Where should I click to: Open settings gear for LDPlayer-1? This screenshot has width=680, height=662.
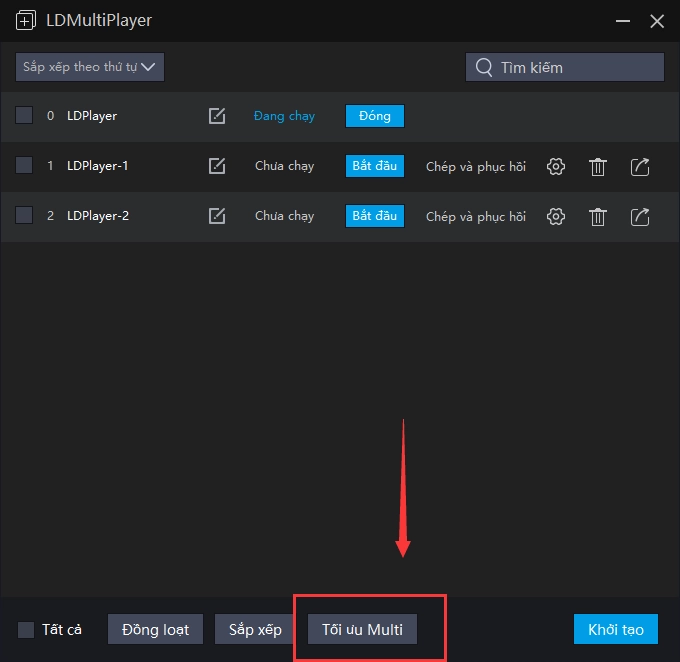(556, 167)
